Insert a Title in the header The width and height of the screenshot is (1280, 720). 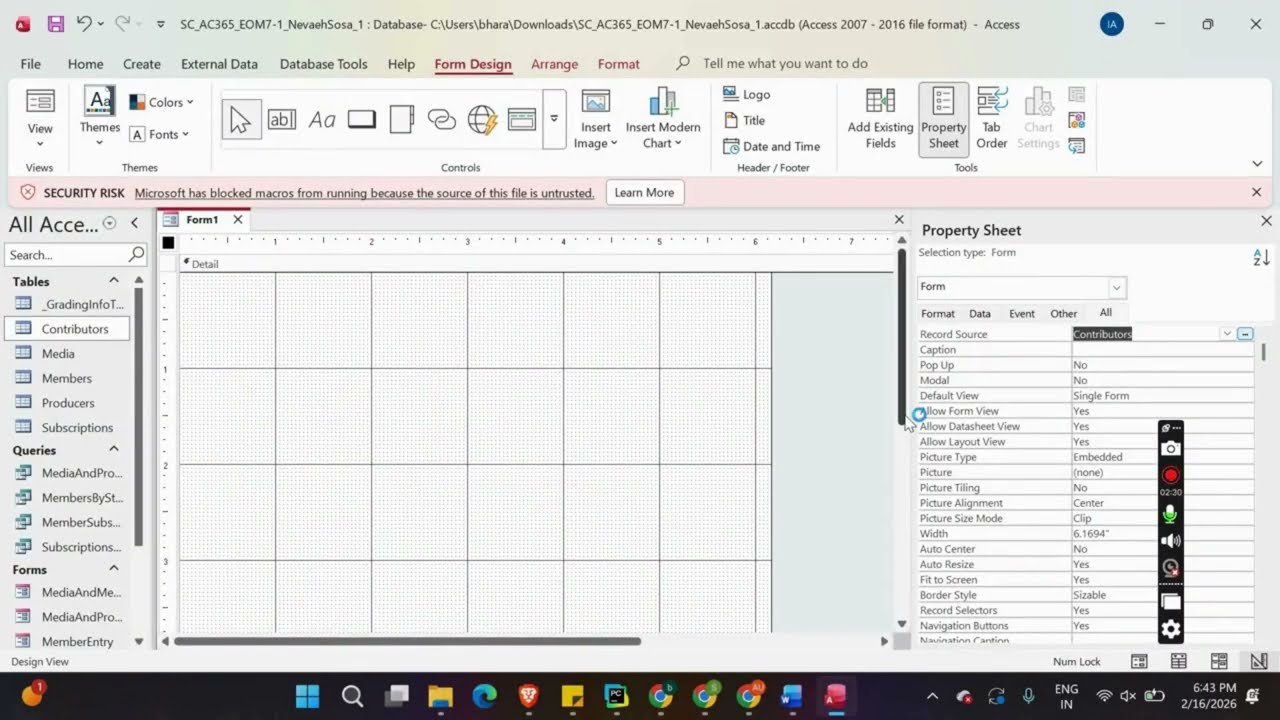coord(744,120)
